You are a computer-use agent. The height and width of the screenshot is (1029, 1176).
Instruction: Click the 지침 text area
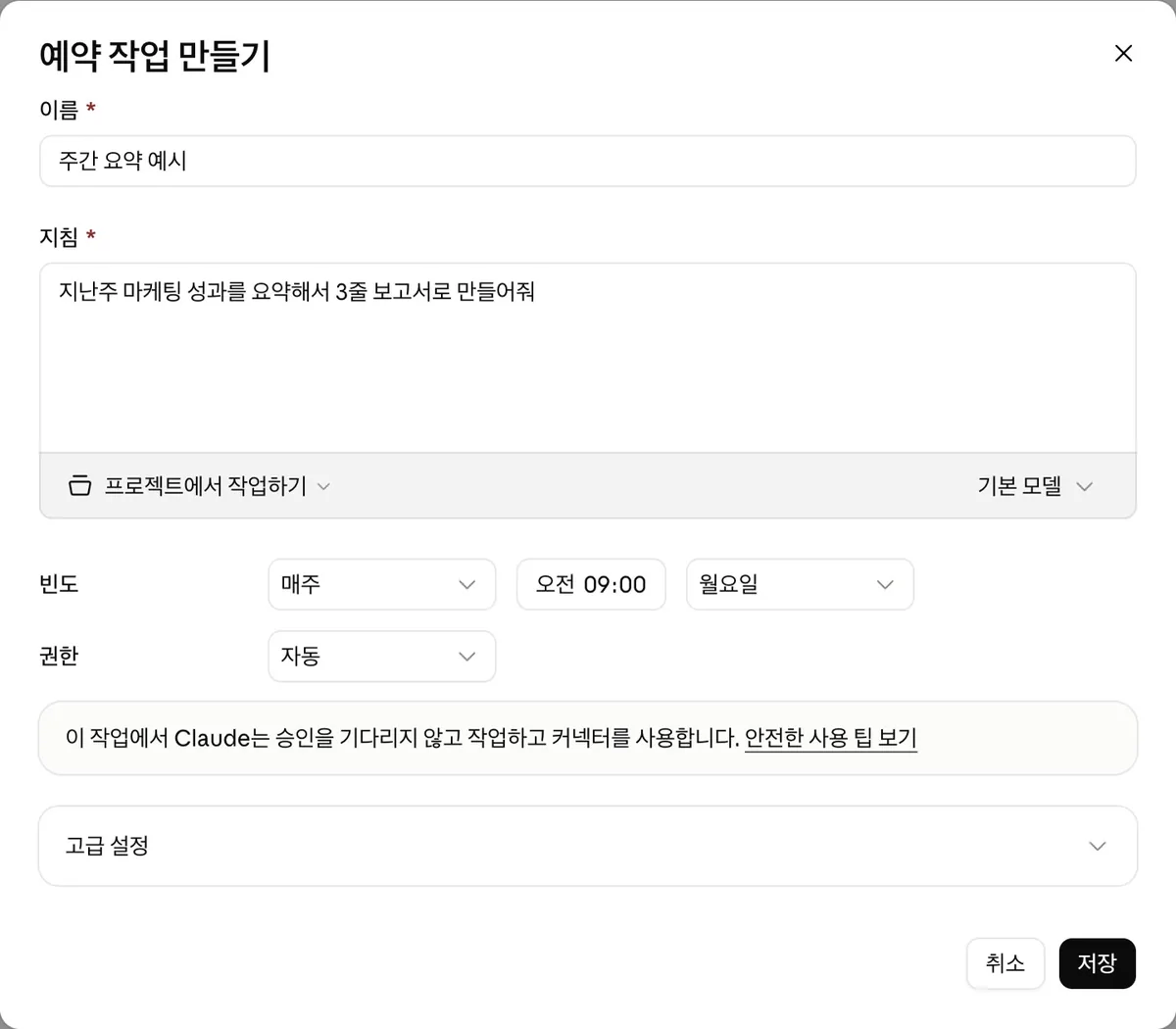[x=588, y=358]
